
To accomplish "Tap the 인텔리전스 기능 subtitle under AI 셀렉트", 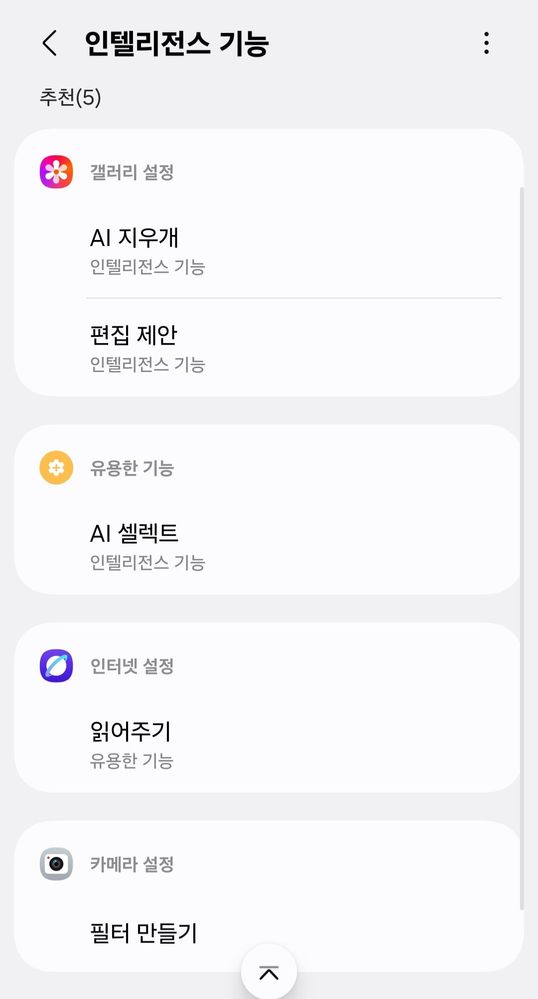I will coord(147,563).
